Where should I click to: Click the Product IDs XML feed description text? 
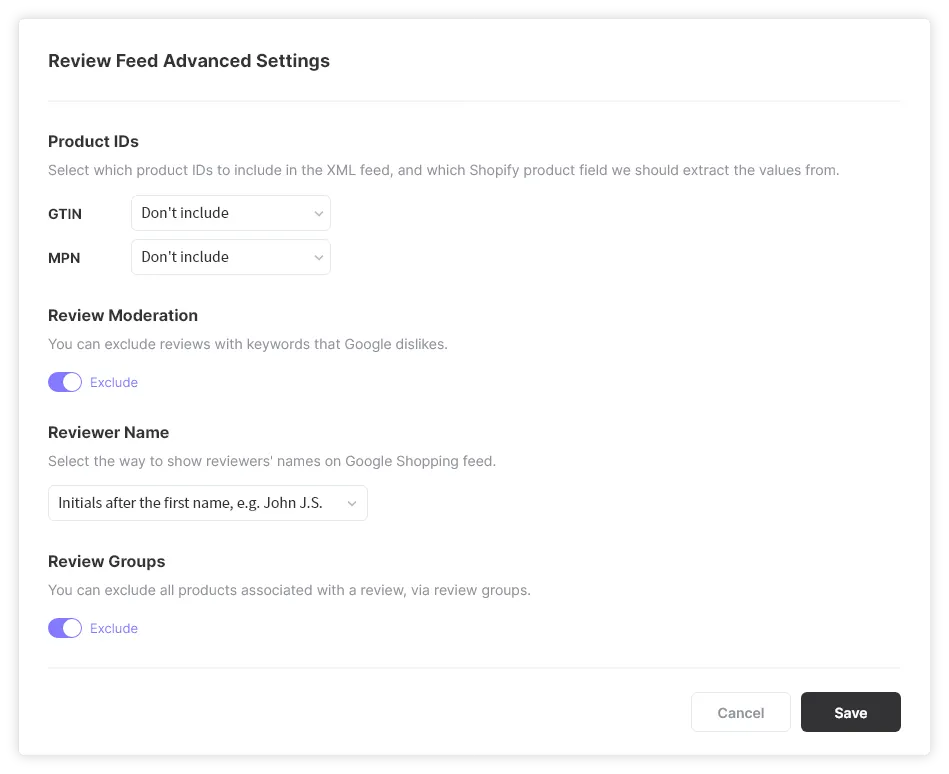tap(443, 170)
